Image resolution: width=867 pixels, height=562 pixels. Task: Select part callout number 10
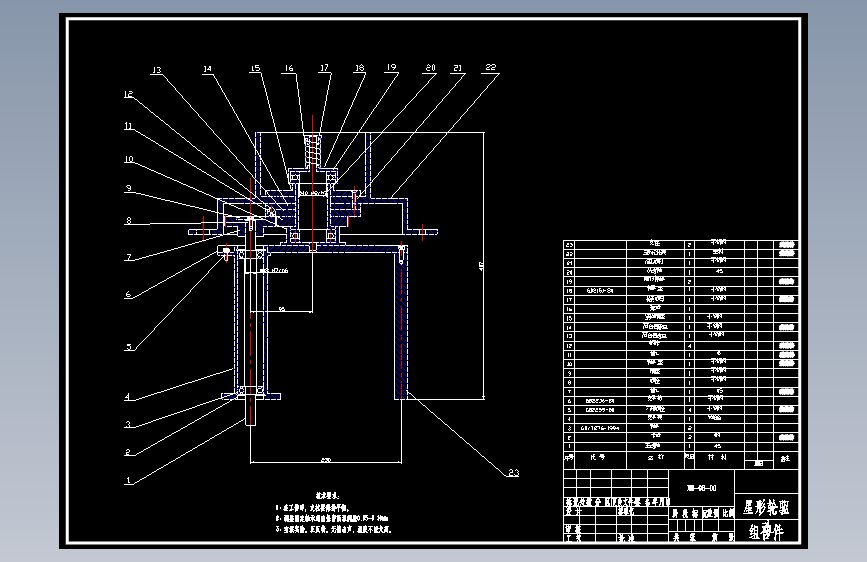[129, 159]
